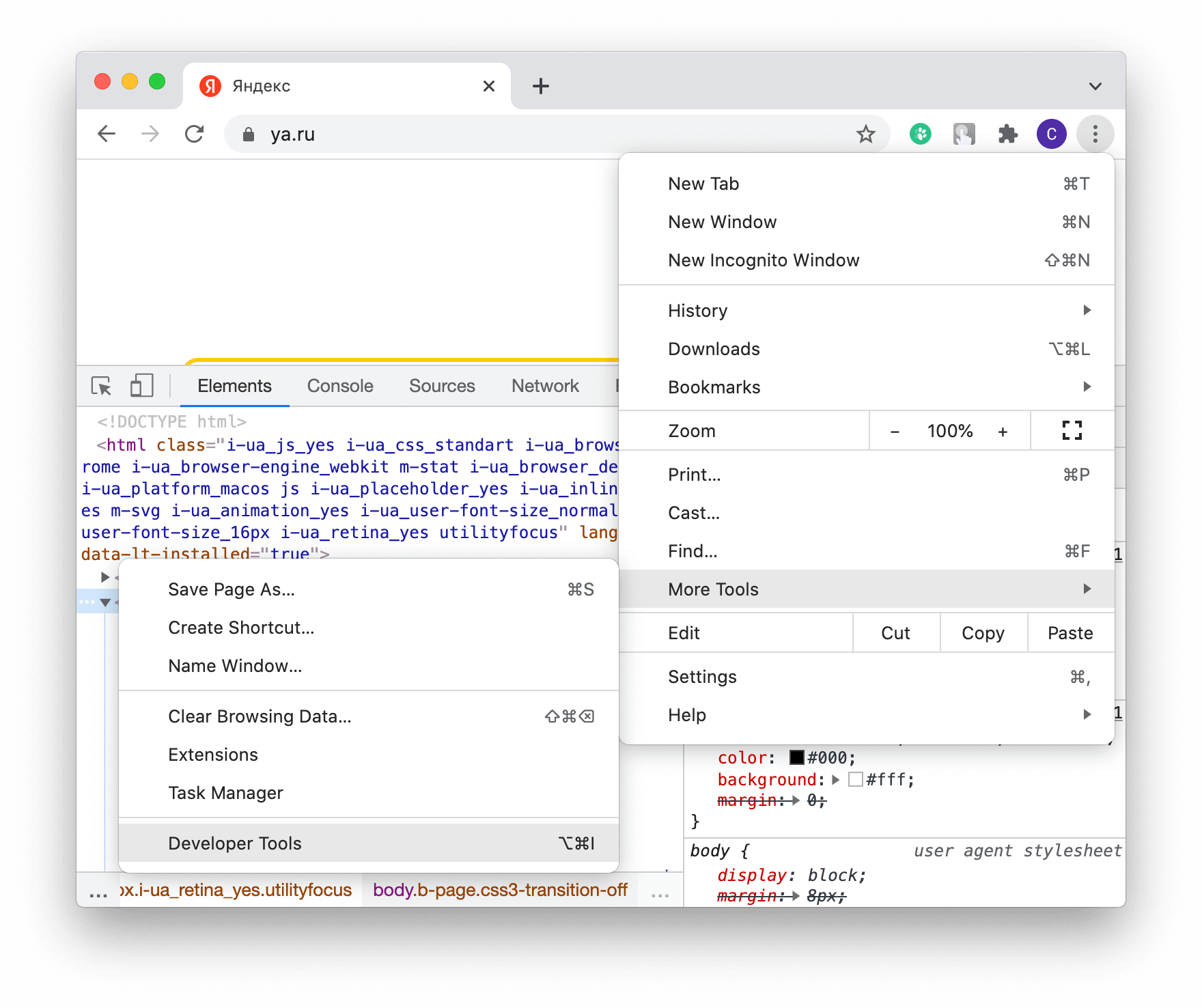Bookmark the page via the star icon

tap(866, 134)
